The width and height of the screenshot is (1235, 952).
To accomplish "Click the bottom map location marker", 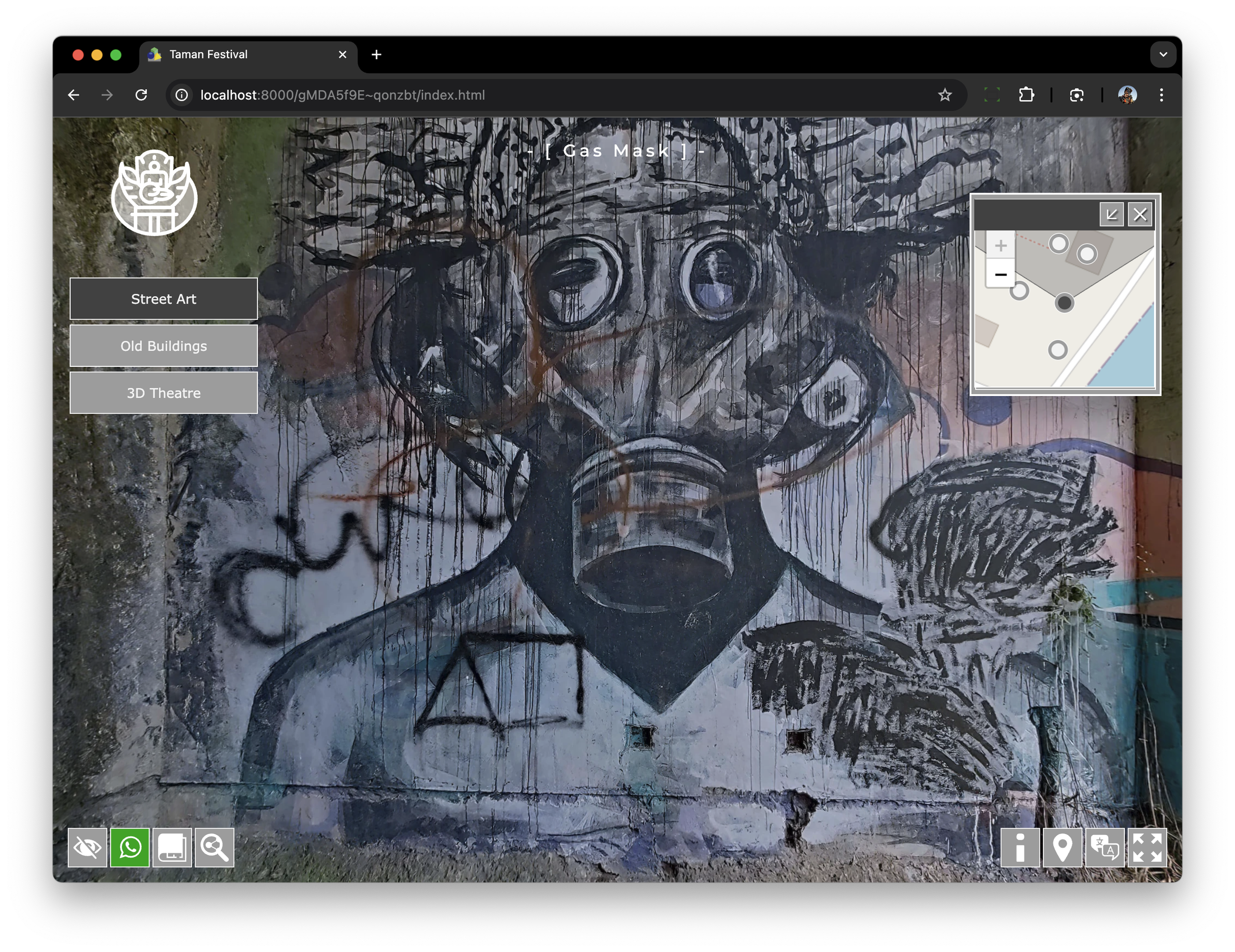I will [1058, 350].
